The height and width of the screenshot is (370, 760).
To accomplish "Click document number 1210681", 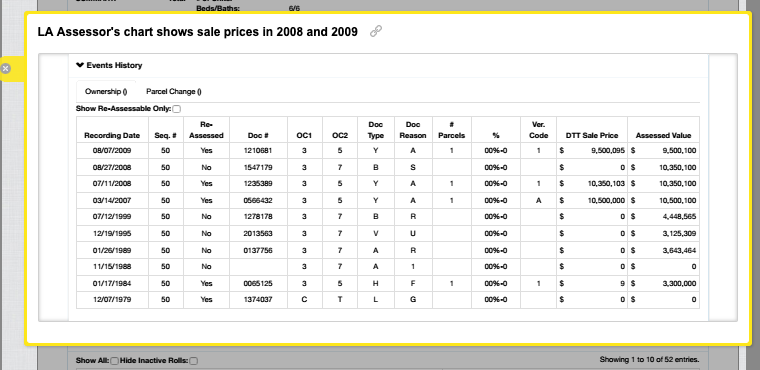I will [258, 151].
